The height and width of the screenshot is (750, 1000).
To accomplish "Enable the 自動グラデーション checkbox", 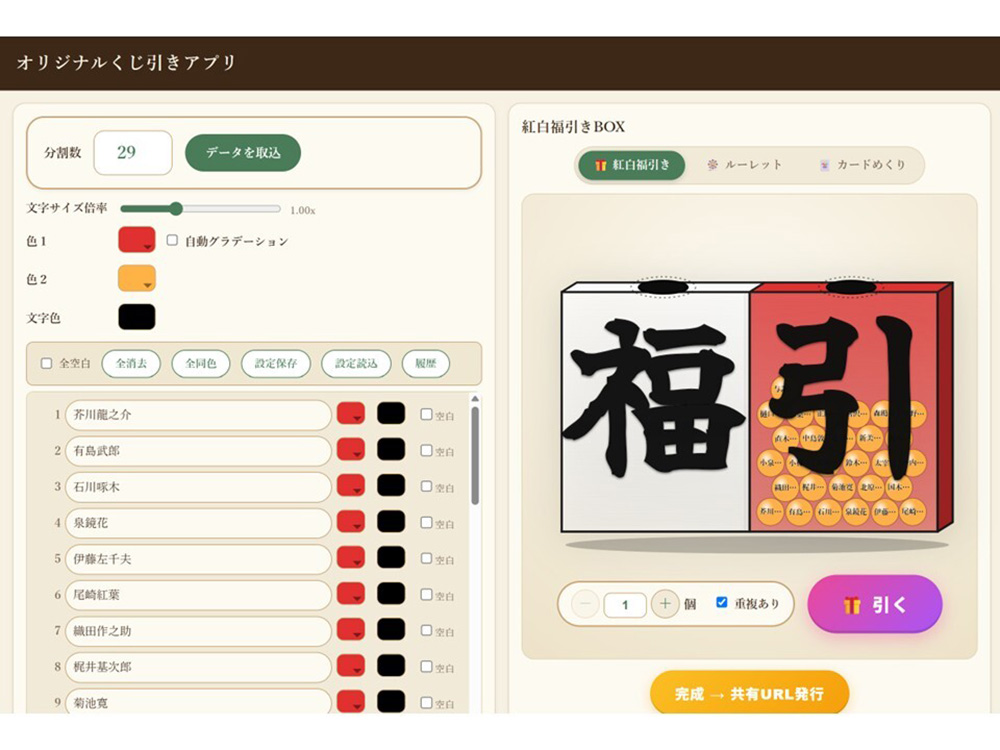I will [172, 240].
